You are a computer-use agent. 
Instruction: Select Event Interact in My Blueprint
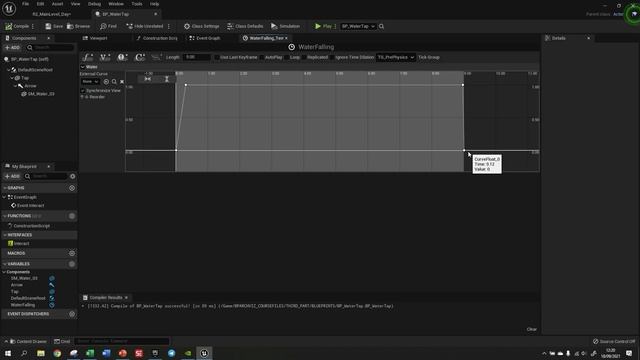[x=27, y=206]
